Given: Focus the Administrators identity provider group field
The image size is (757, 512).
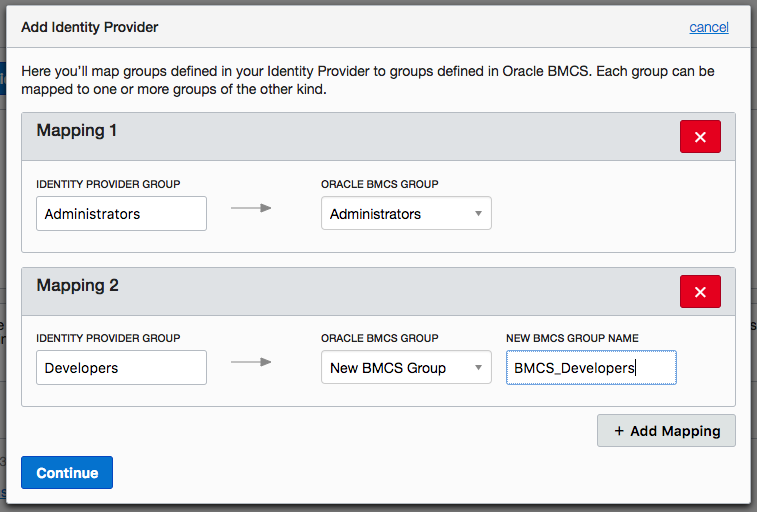Looking at the screenshot, I should (x=121, y=214).
